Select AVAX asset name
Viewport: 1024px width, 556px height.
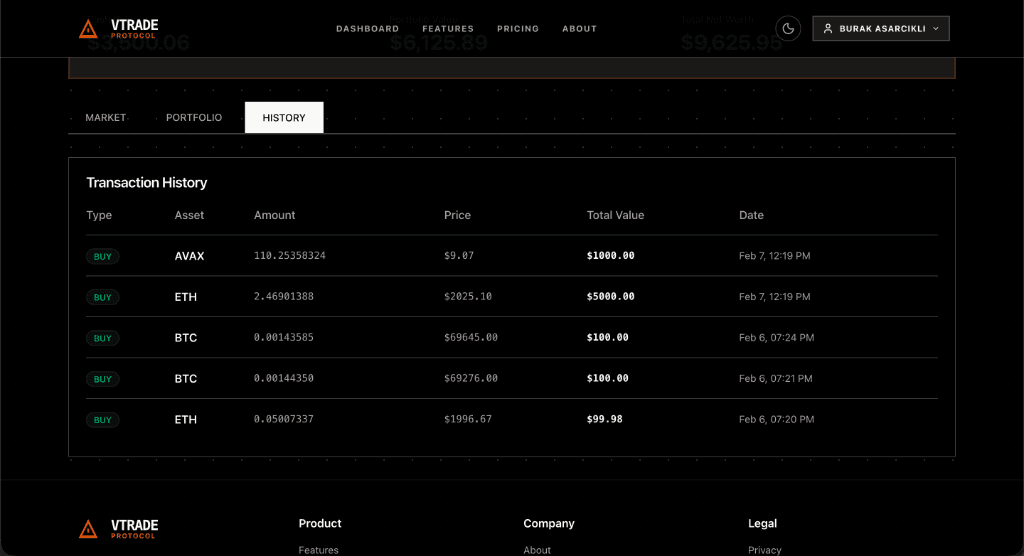click(x=189, y=256)
